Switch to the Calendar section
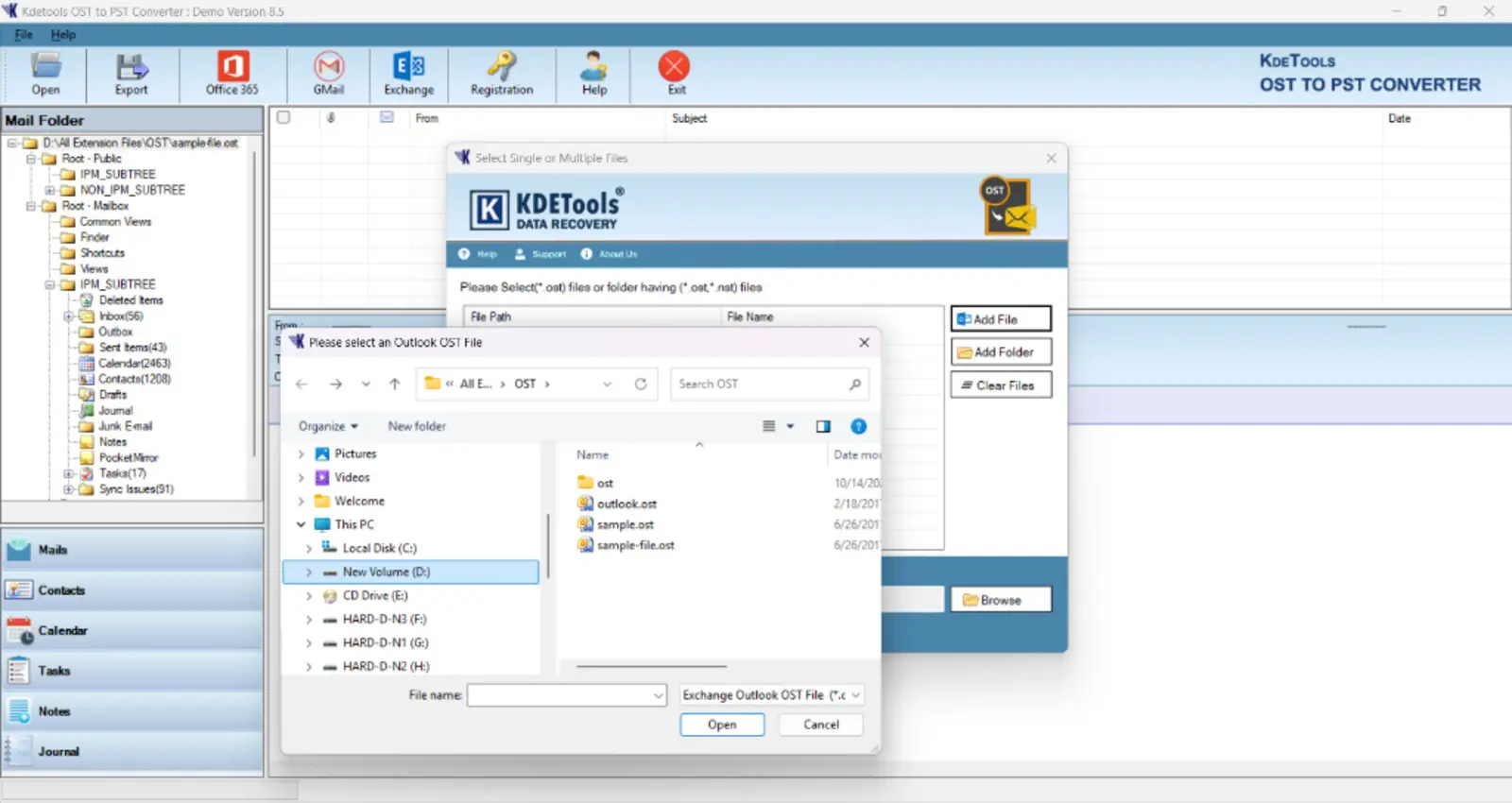 132,631
